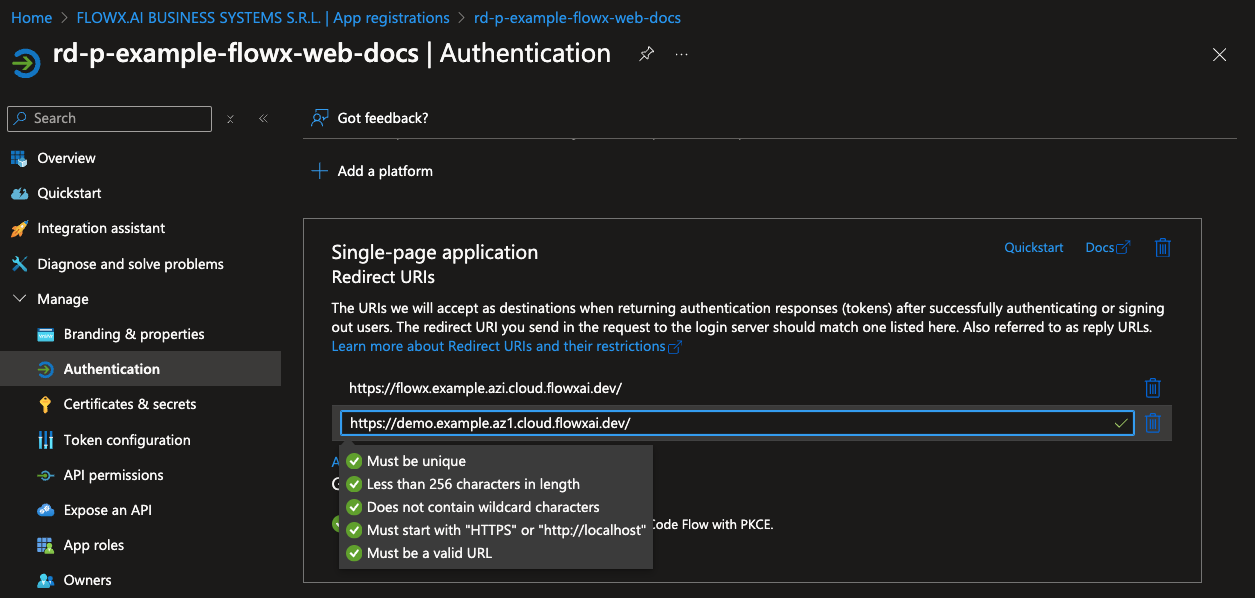
Task: Click the Quickstart cloud icon
Action: point(19,193)
